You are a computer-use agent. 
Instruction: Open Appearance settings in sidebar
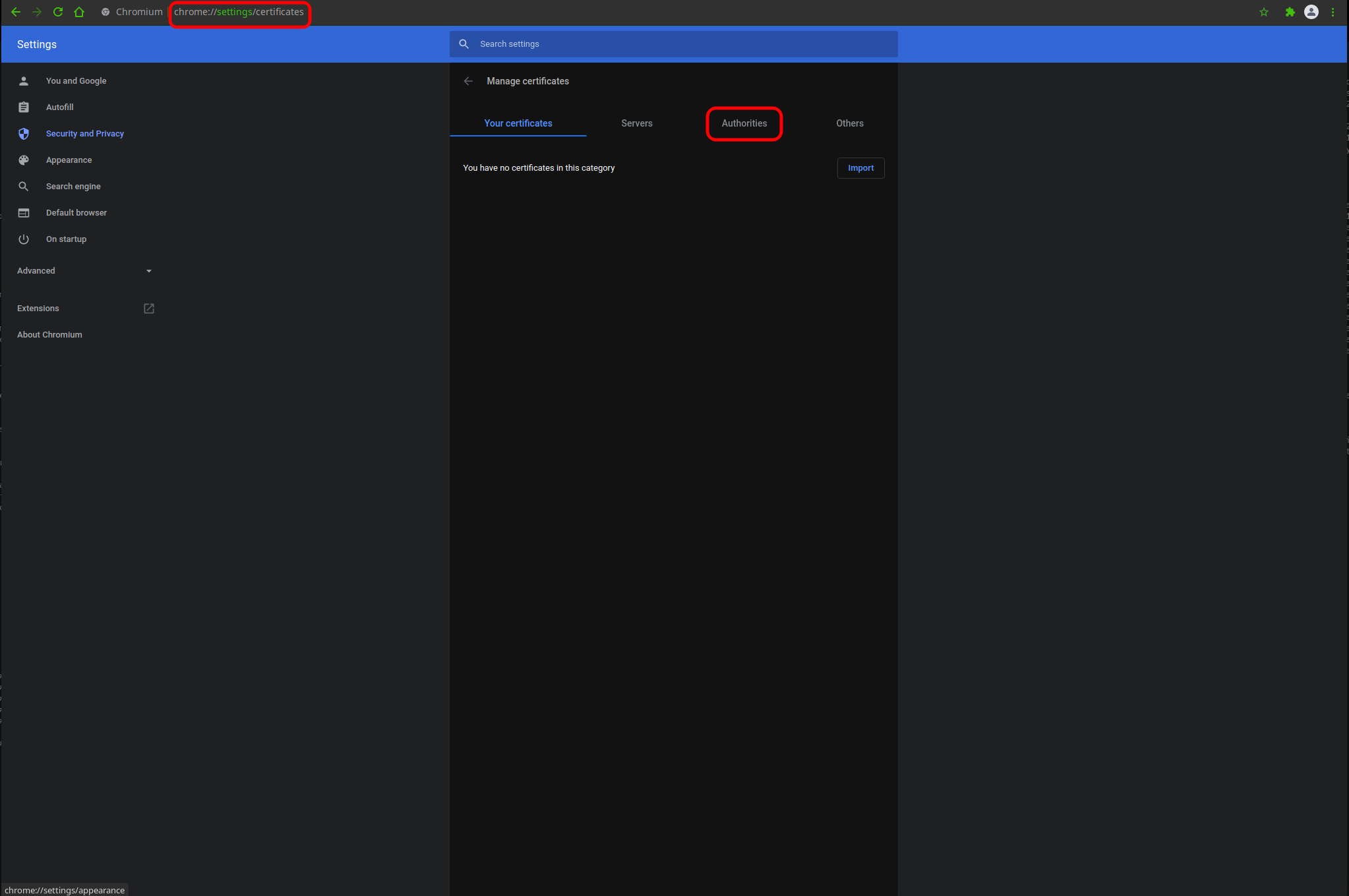pos(69,160)
